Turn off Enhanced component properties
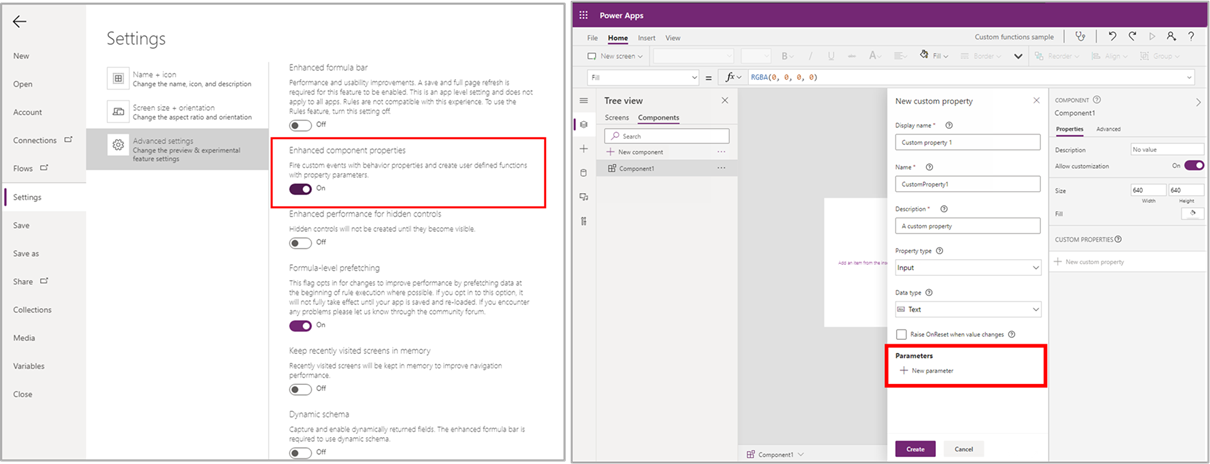Image resolution: width=1210 pixels, height=464 pixels. [300, 188]
